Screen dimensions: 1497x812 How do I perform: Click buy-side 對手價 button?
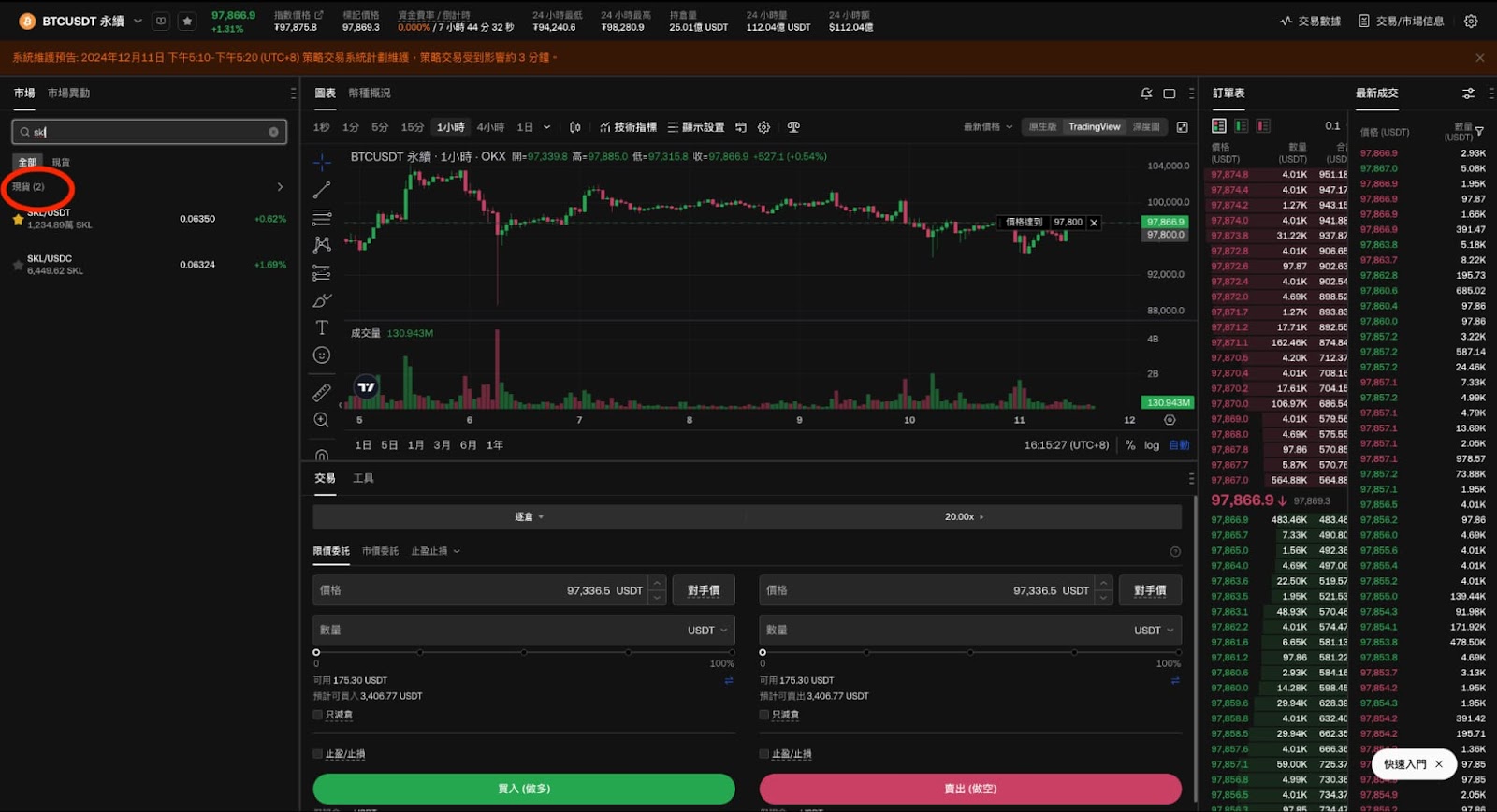704,590
